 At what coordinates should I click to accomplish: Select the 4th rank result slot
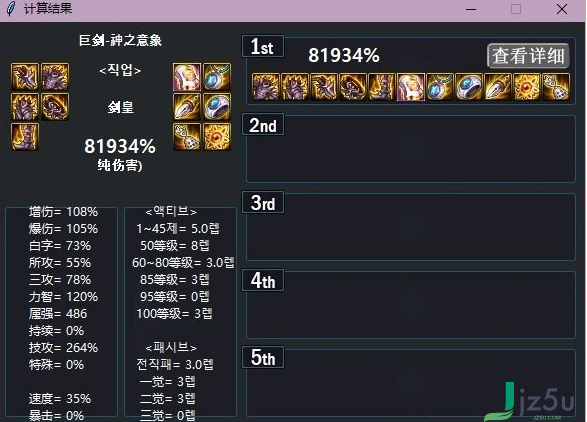click(x=411, y=304)
